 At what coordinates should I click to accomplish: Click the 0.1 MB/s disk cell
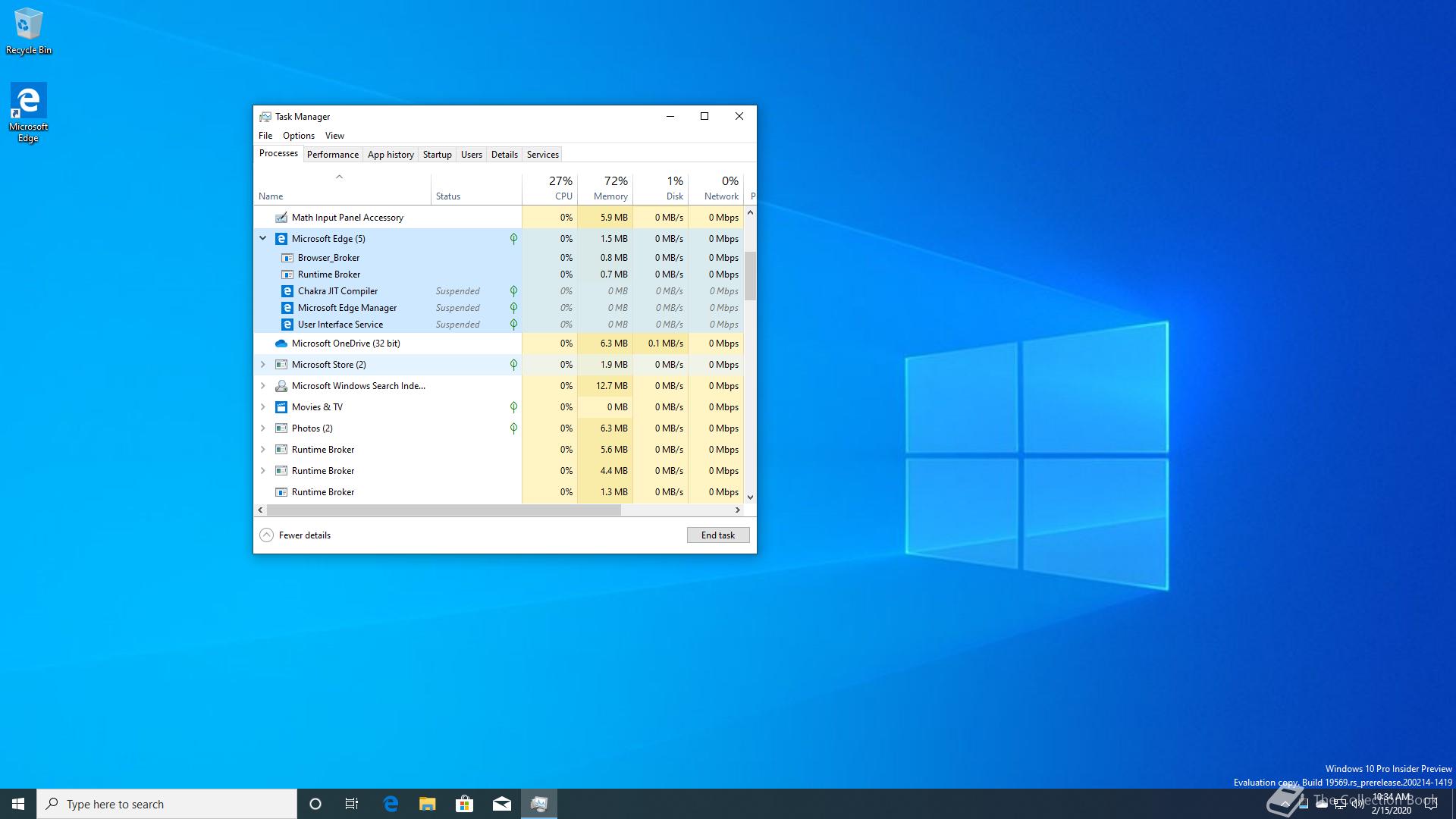(x=661, y=344)
